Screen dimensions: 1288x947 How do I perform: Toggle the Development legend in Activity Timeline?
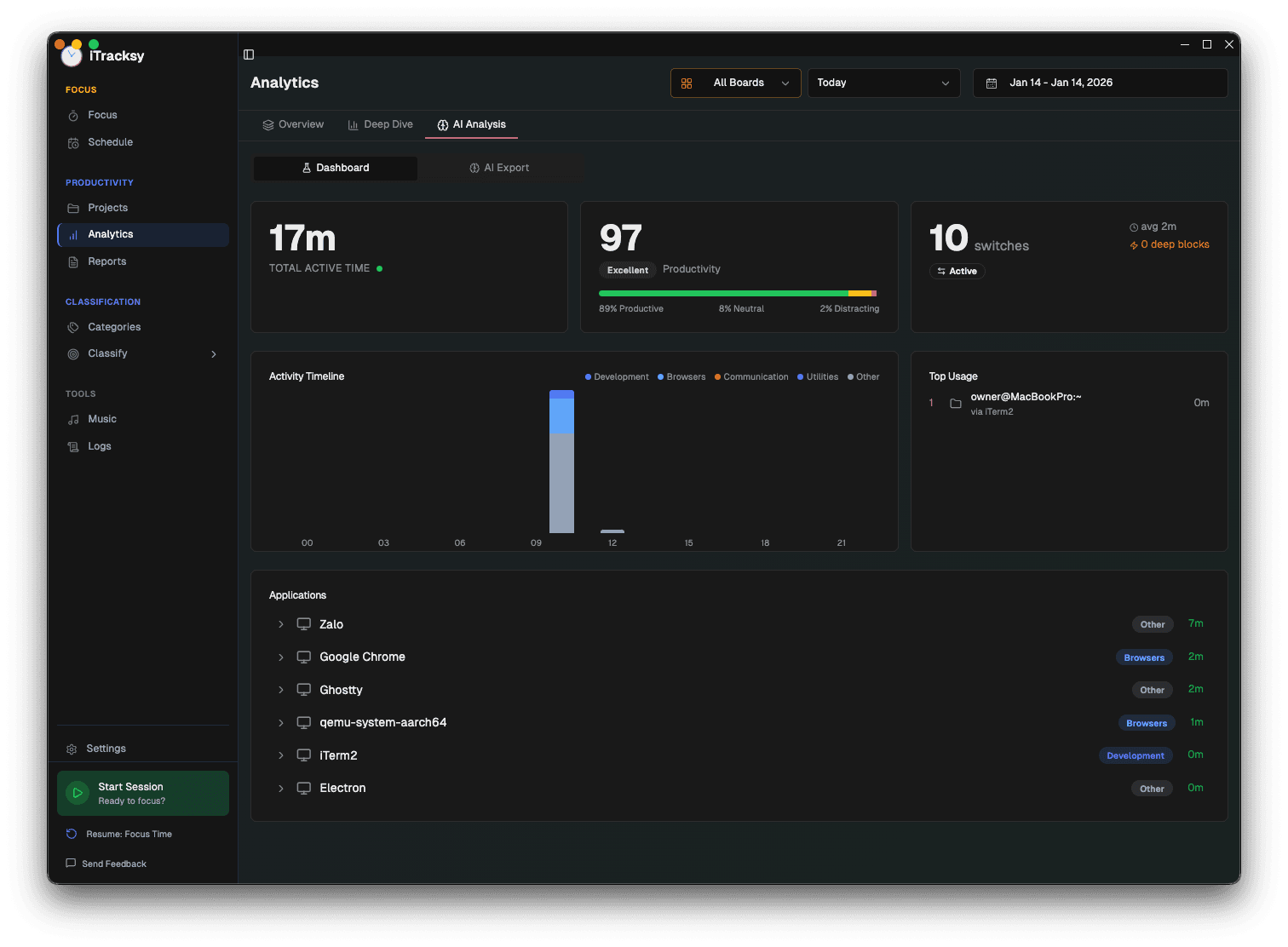click(x=617, y=376)
